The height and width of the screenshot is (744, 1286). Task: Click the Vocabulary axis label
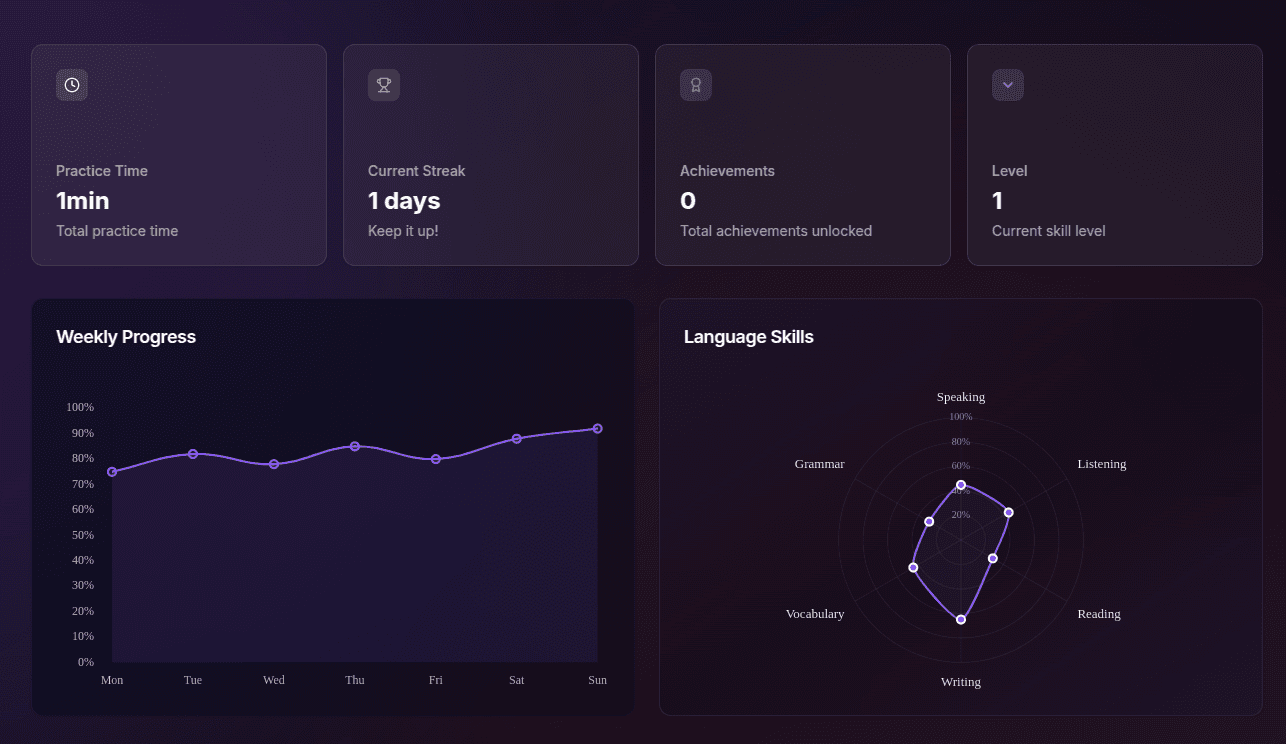[x=814, y=613]
